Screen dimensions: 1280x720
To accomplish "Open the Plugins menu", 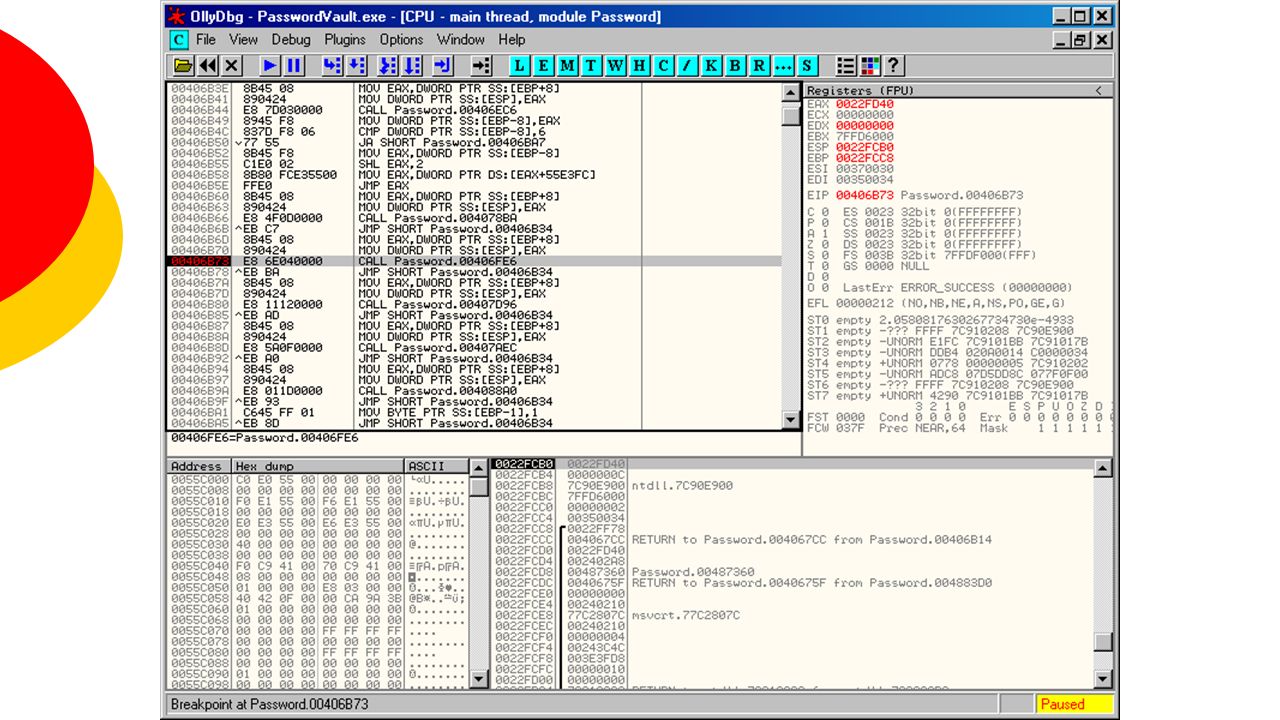I will pos(345,40).
